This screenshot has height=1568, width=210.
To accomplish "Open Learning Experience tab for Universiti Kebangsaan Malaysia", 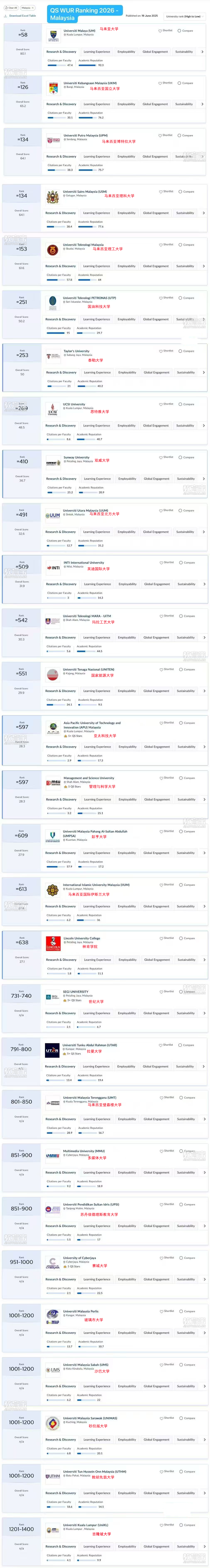I will tap(97, 104).
